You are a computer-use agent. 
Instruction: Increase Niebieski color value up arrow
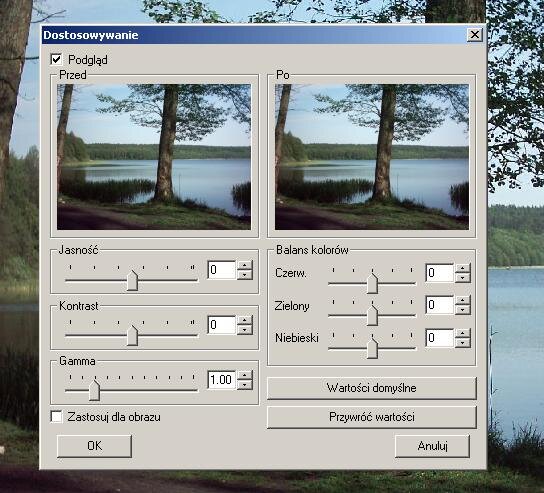pyautogui.click(x=462, y=333)
